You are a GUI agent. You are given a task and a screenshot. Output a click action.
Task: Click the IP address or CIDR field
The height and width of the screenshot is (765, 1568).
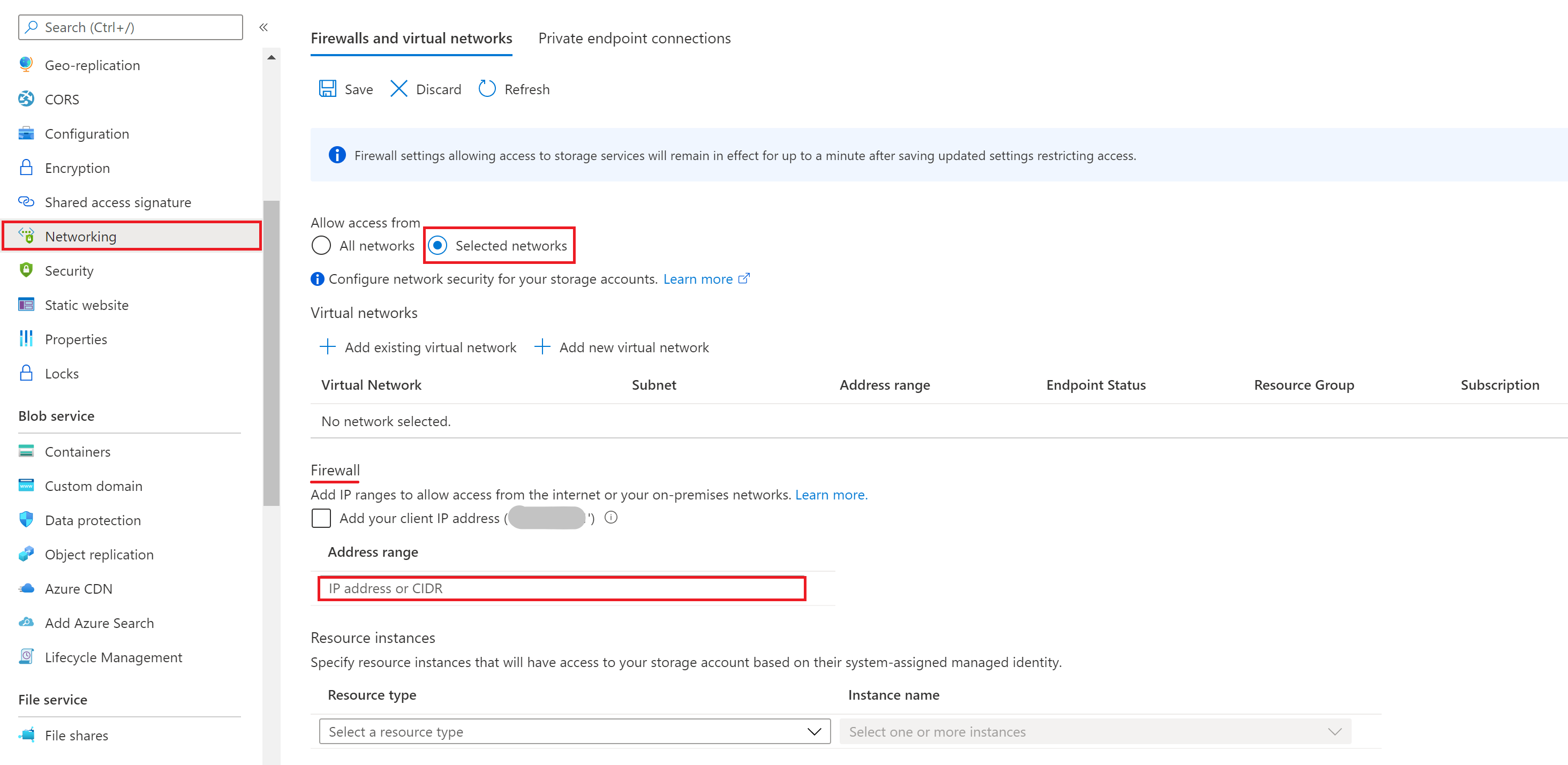(561, 588)
